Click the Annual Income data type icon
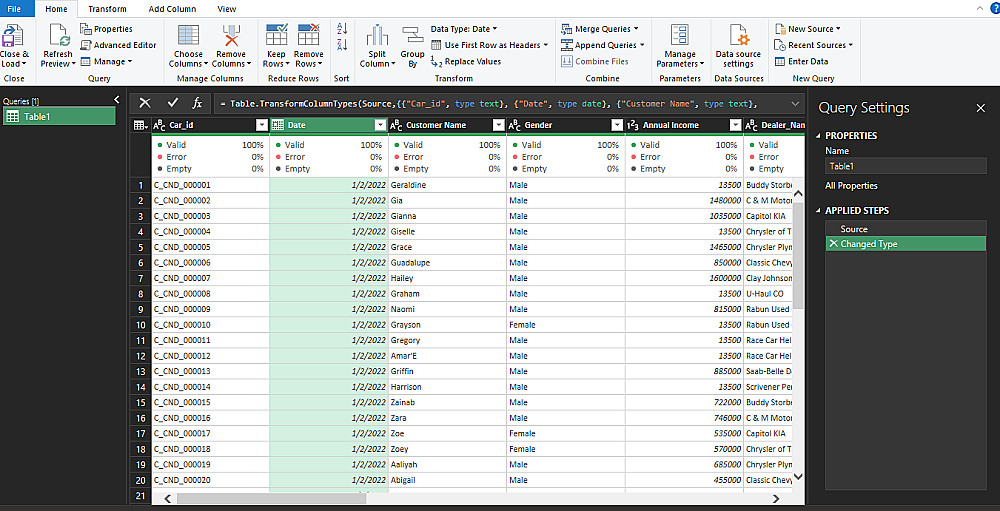1000x511 pixels. [633, 125]
